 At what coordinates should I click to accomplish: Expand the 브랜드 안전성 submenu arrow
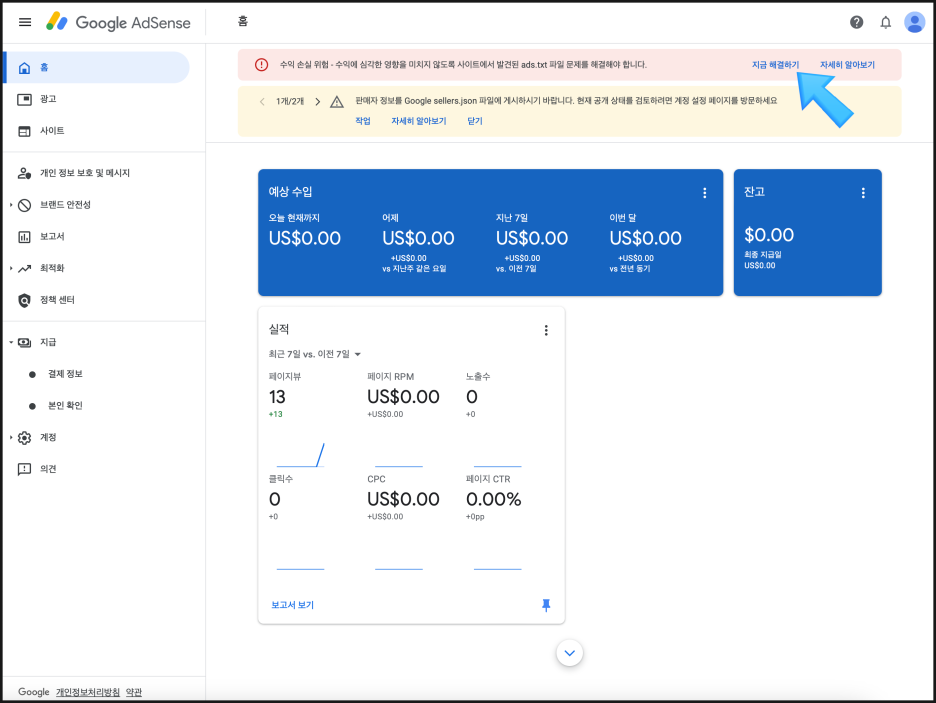click(x=11, y=205)
